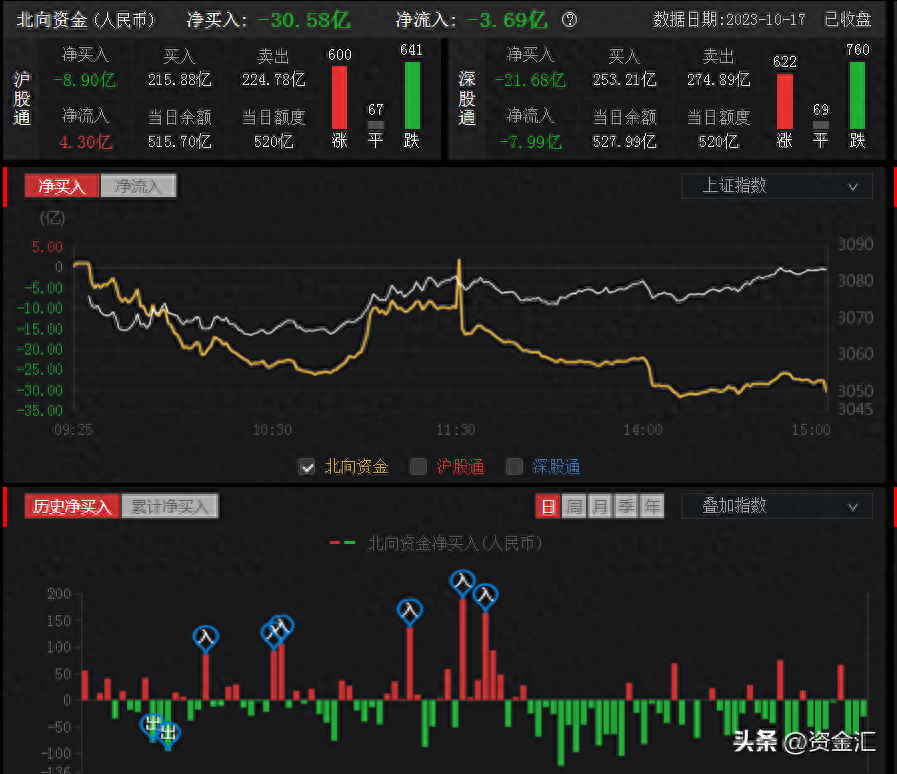Click the 入 marker just right of the highest bar

coord(486,597)
